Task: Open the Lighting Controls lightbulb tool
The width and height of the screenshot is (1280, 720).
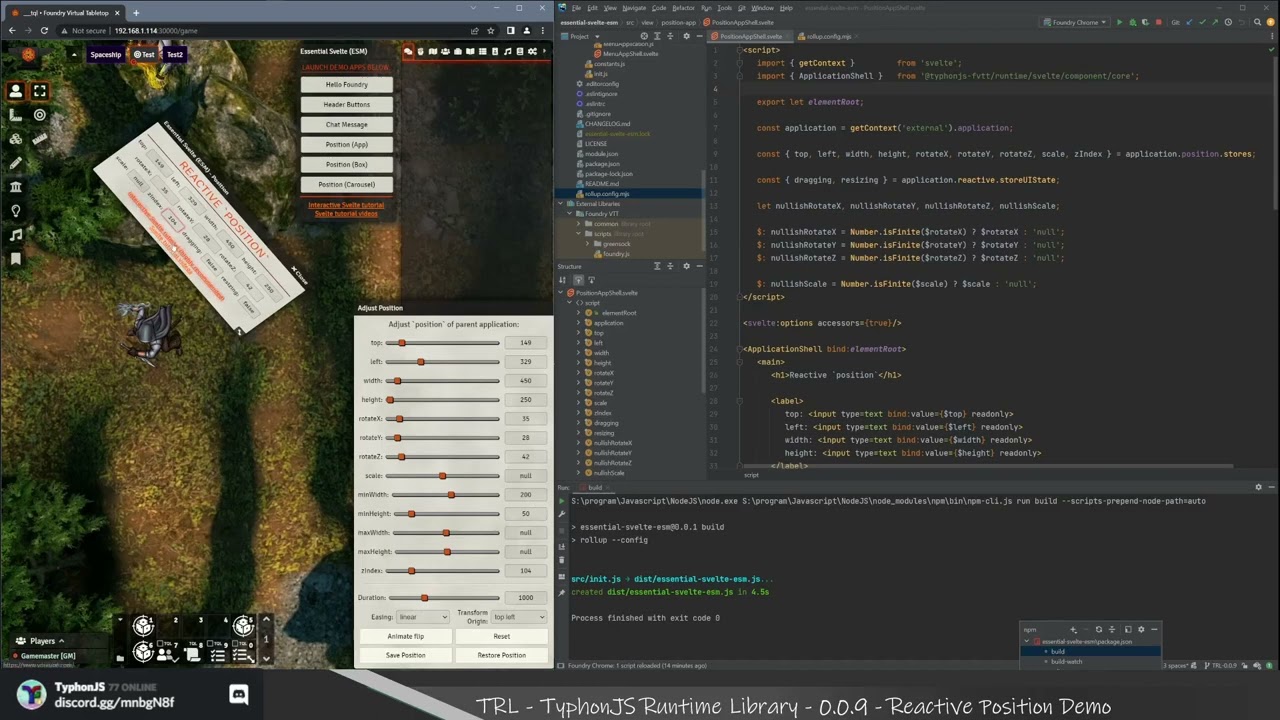Action: [x=15, y=210]
